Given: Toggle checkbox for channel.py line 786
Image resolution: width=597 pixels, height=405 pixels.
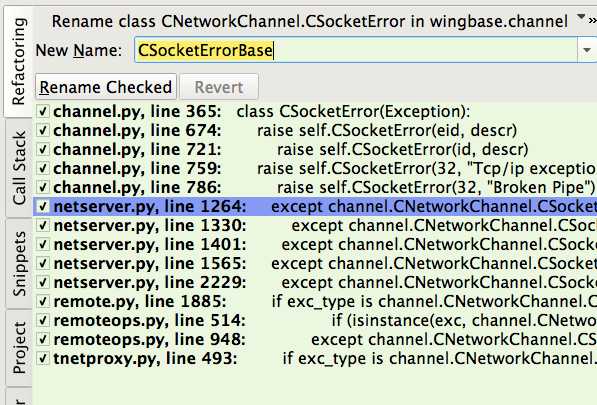Looking at the screenshot, I should tap(43, 187).
